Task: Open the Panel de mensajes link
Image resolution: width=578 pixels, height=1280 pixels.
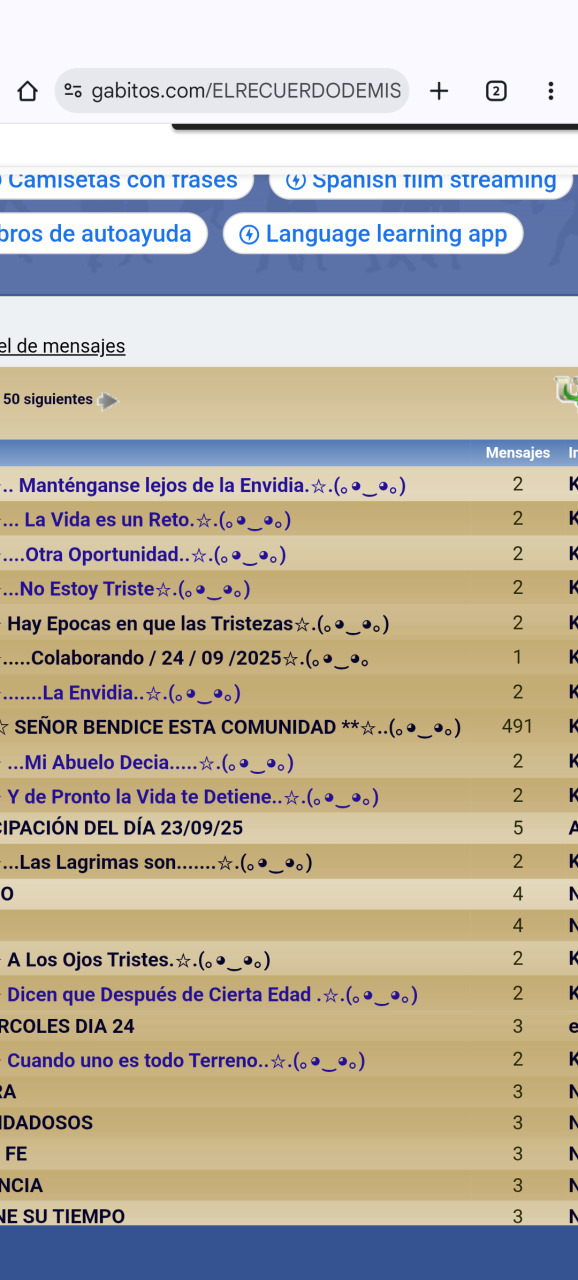Action: [x=62, y=346]
